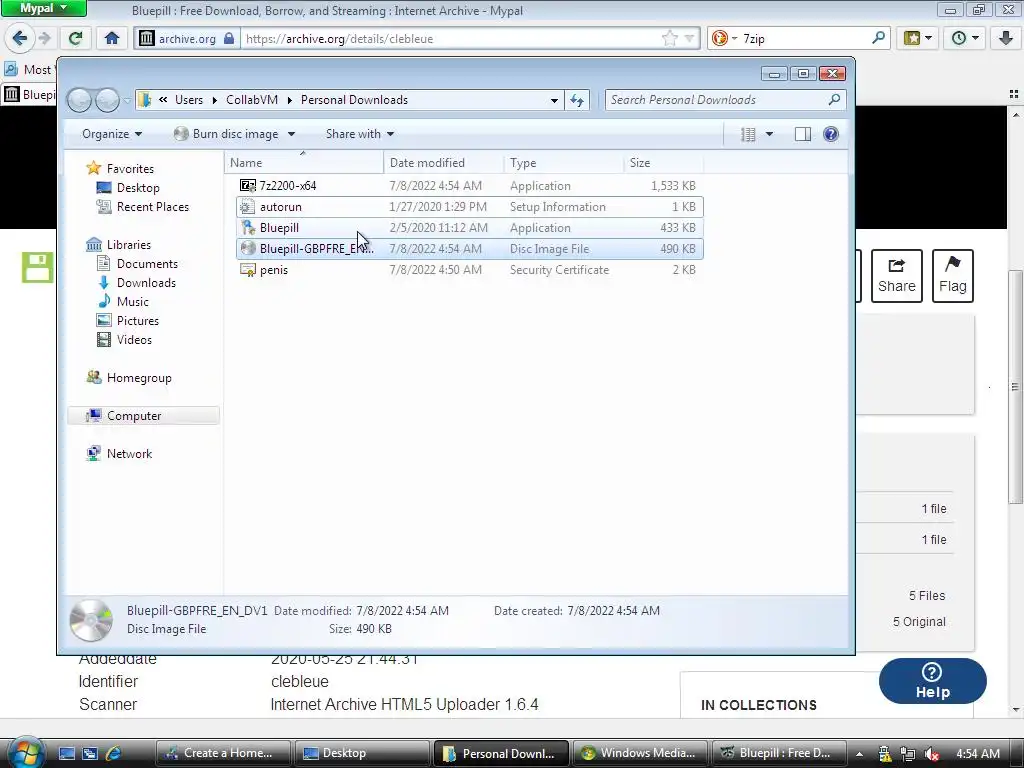The width and height of the screenshot is (1024, 768).
Task: Sort by Size column header
Action: 664,163
